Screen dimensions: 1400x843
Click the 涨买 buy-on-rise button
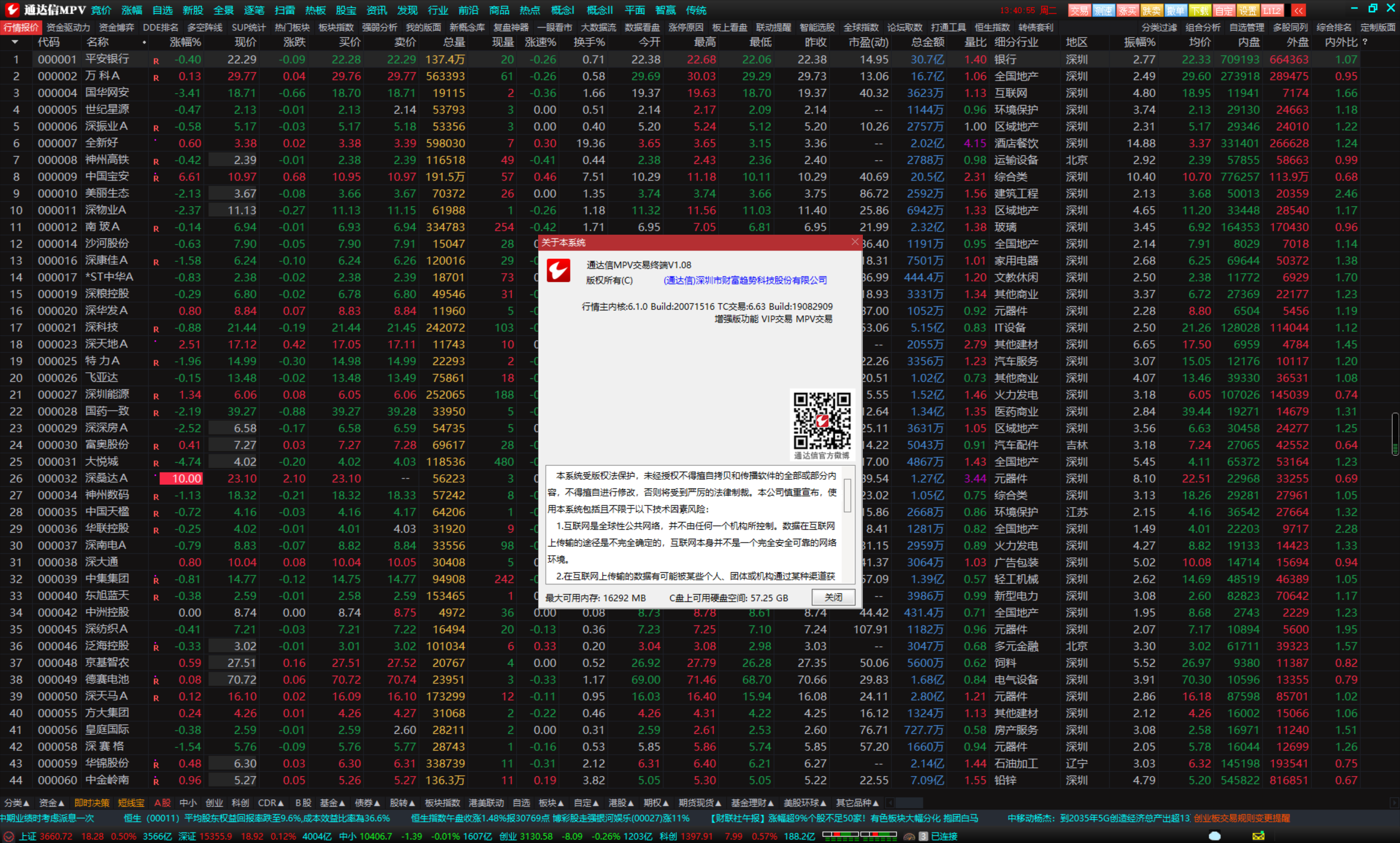[x=1127, y=10]
